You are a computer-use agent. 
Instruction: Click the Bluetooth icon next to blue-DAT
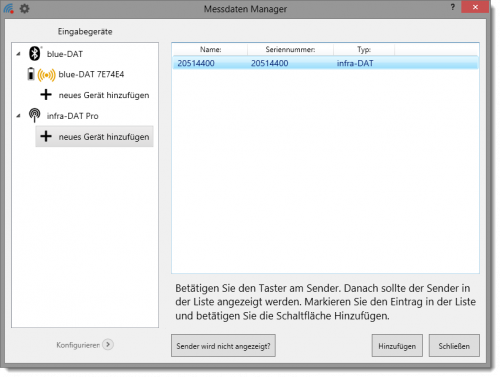[x=35, y=53]
